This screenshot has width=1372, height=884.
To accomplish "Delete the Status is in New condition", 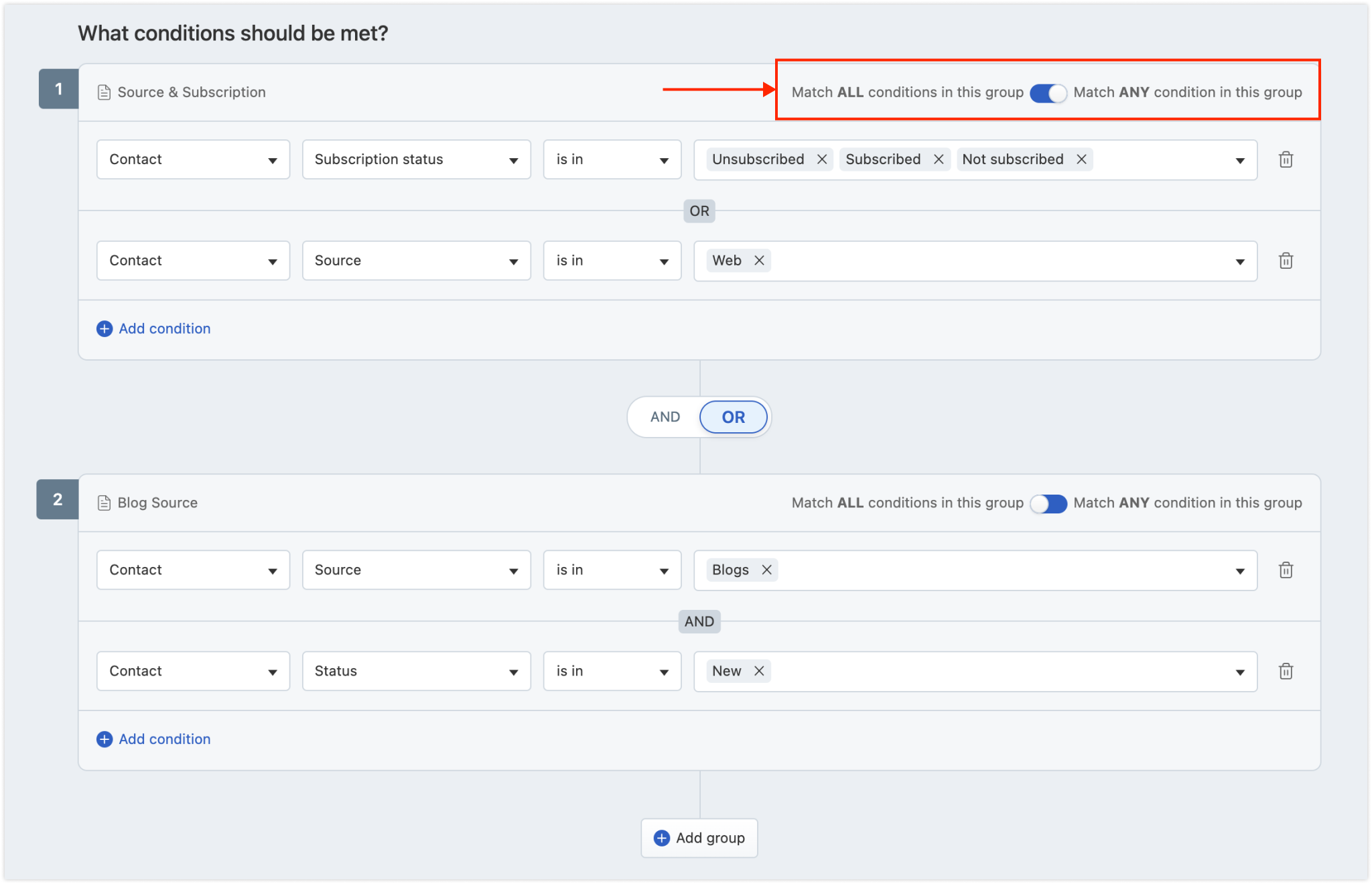I will coord(1286,672).
